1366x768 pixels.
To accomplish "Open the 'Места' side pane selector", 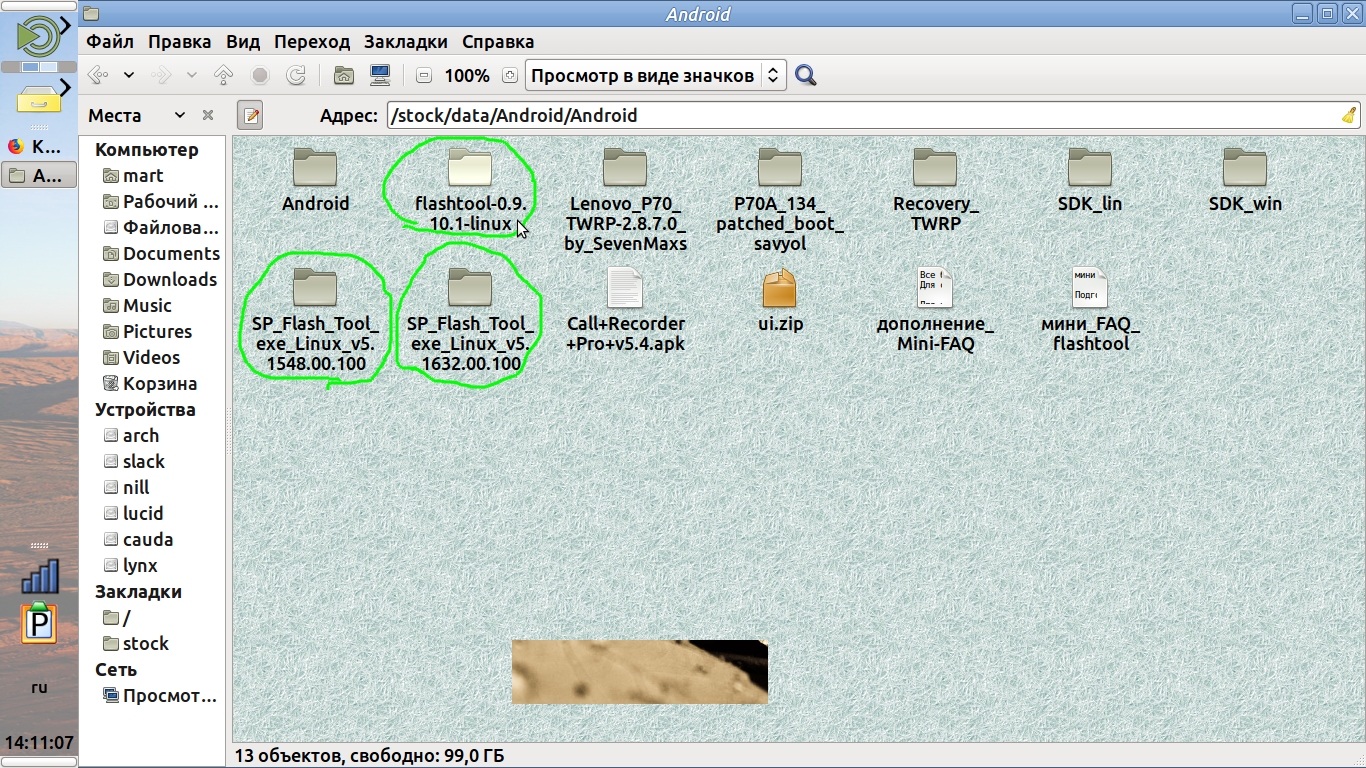I will click(x=137, y=115).
